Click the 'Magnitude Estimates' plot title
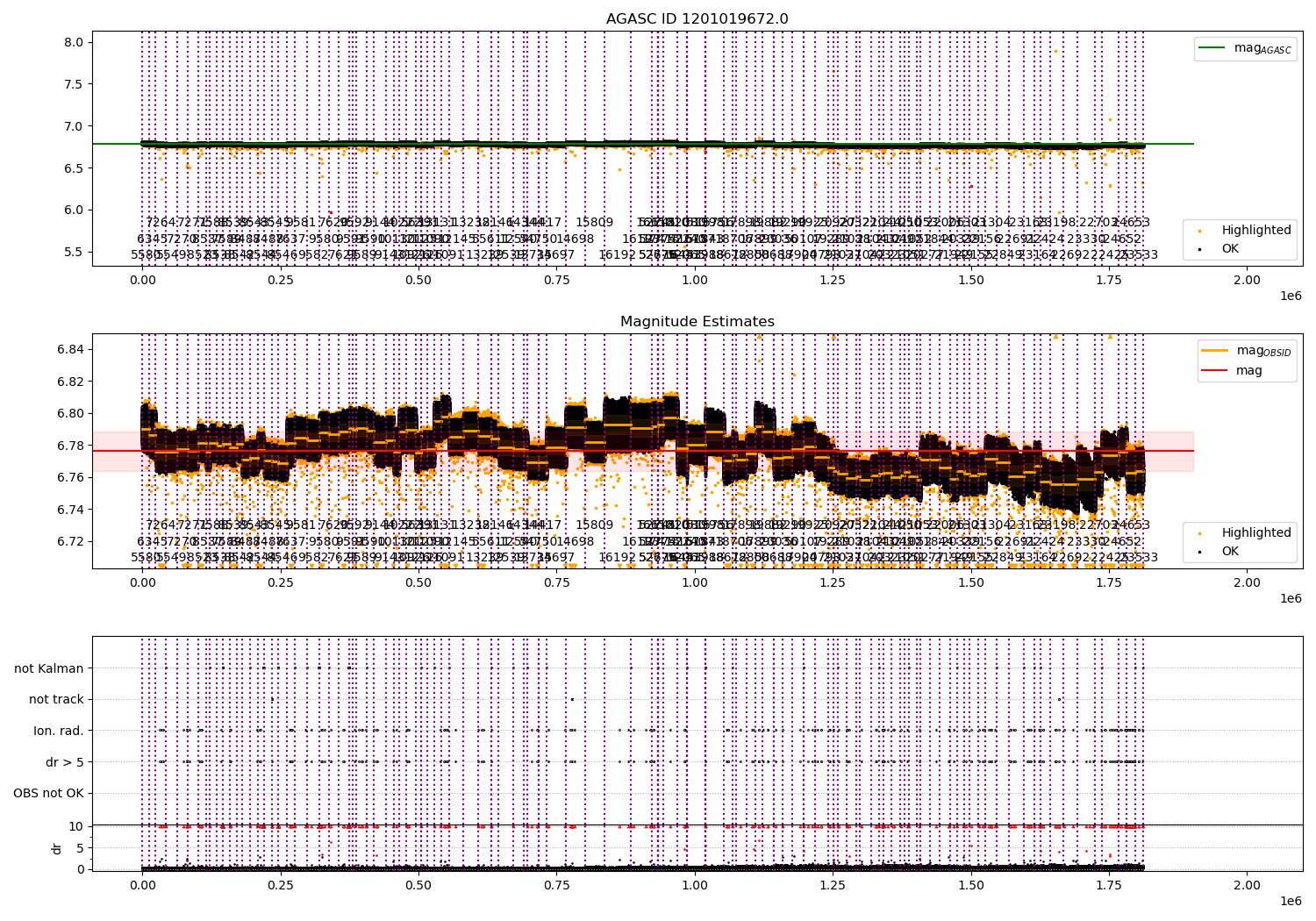The height and width of the screenshot is (921, 1316). [x=697, y=322]
